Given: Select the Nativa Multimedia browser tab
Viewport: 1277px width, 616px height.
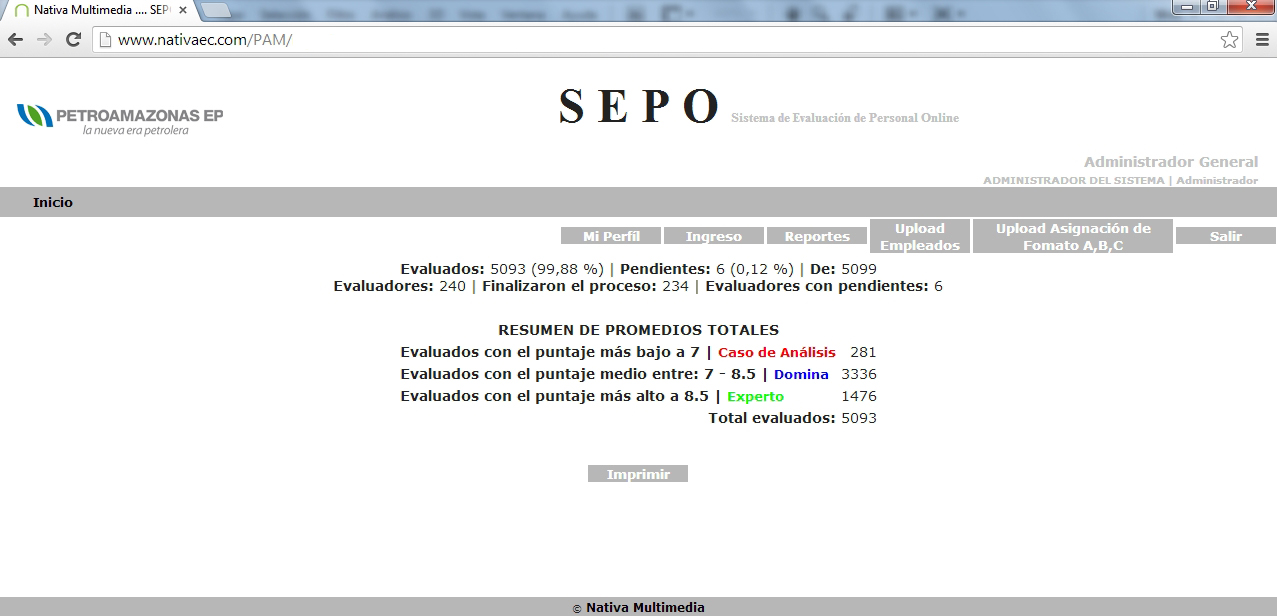Looking at the screenshot, I should point(95,10).
